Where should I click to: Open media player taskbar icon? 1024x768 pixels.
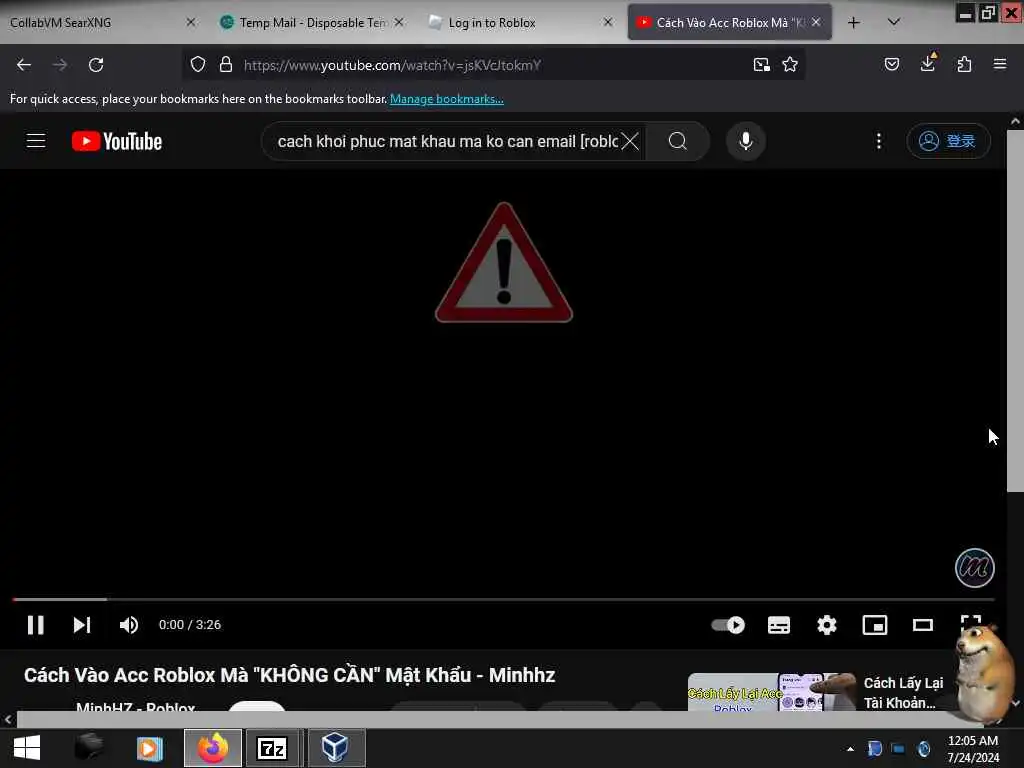tap(150, 748)
